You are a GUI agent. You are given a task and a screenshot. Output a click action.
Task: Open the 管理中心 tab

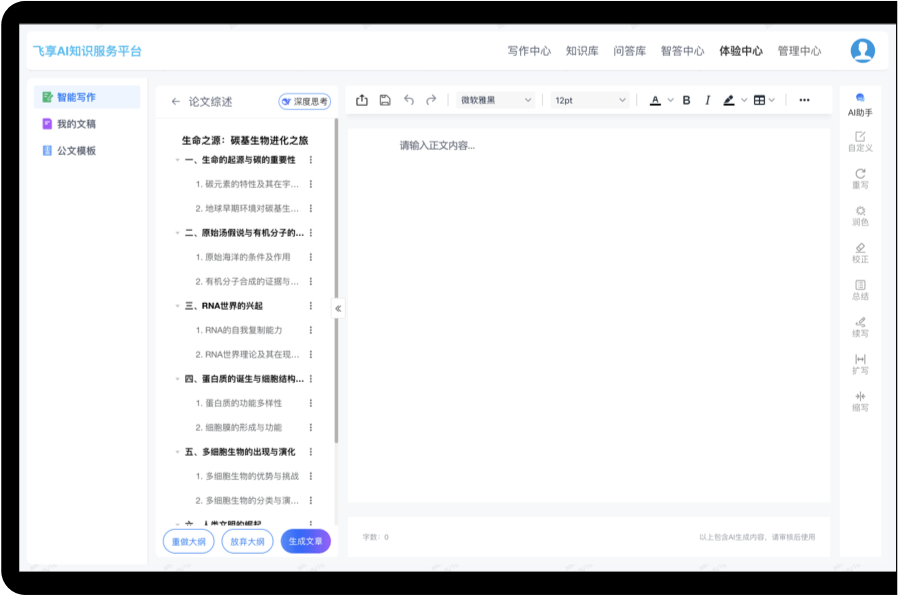(x=799, y=51)
